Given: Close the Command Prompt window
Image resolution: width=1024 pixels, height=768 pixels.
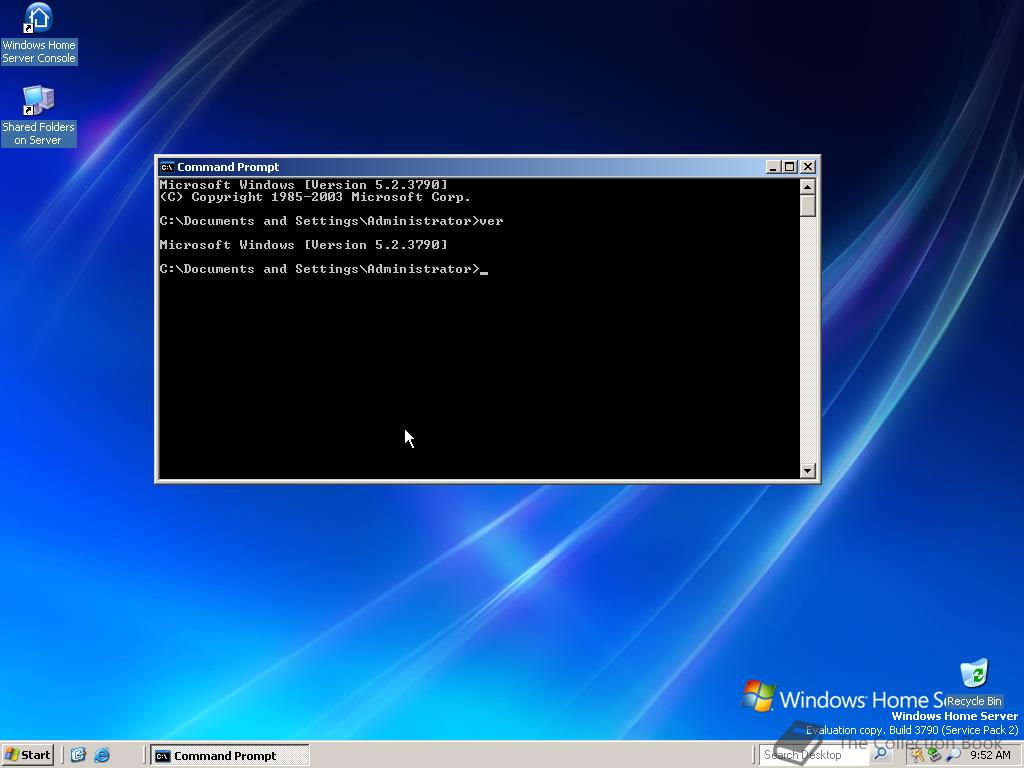Looking at the screenshot, I should (x=808, y=167).
